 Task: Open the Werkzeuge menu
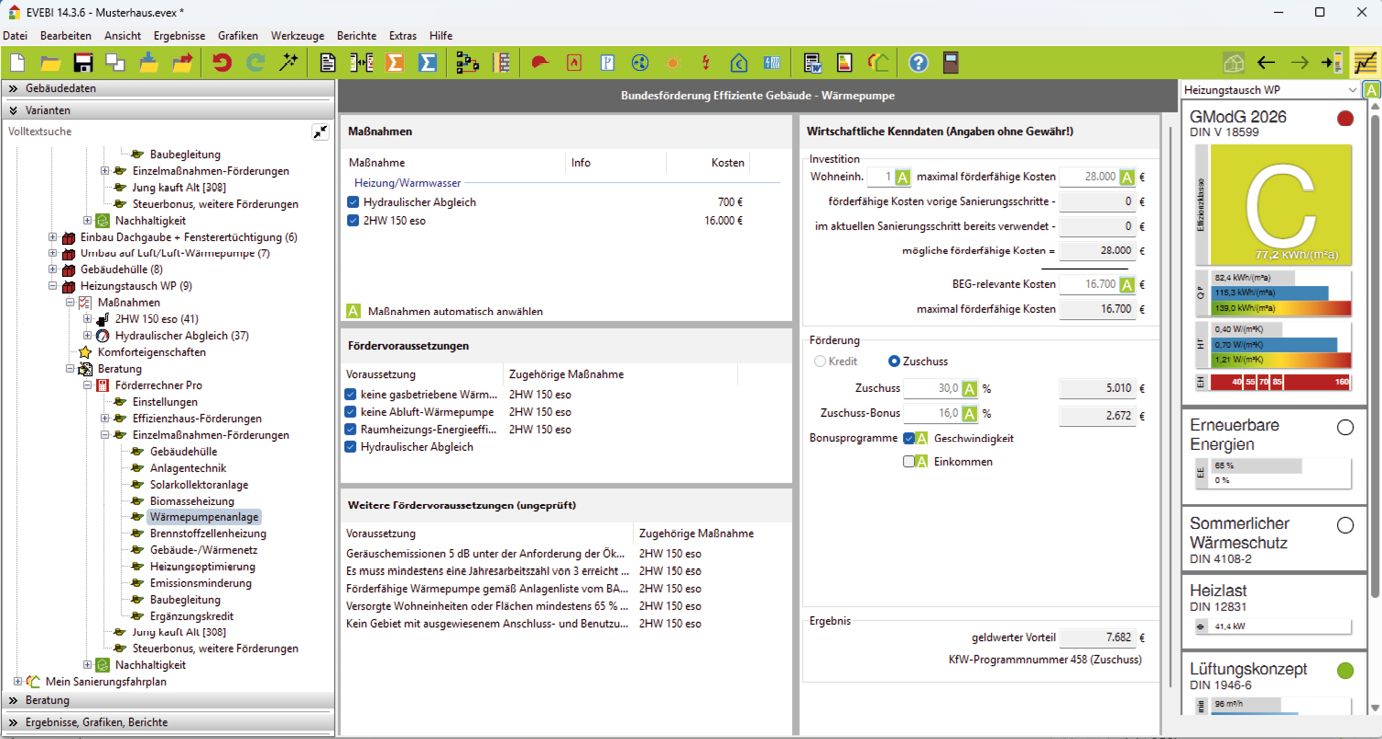(297, 35)
